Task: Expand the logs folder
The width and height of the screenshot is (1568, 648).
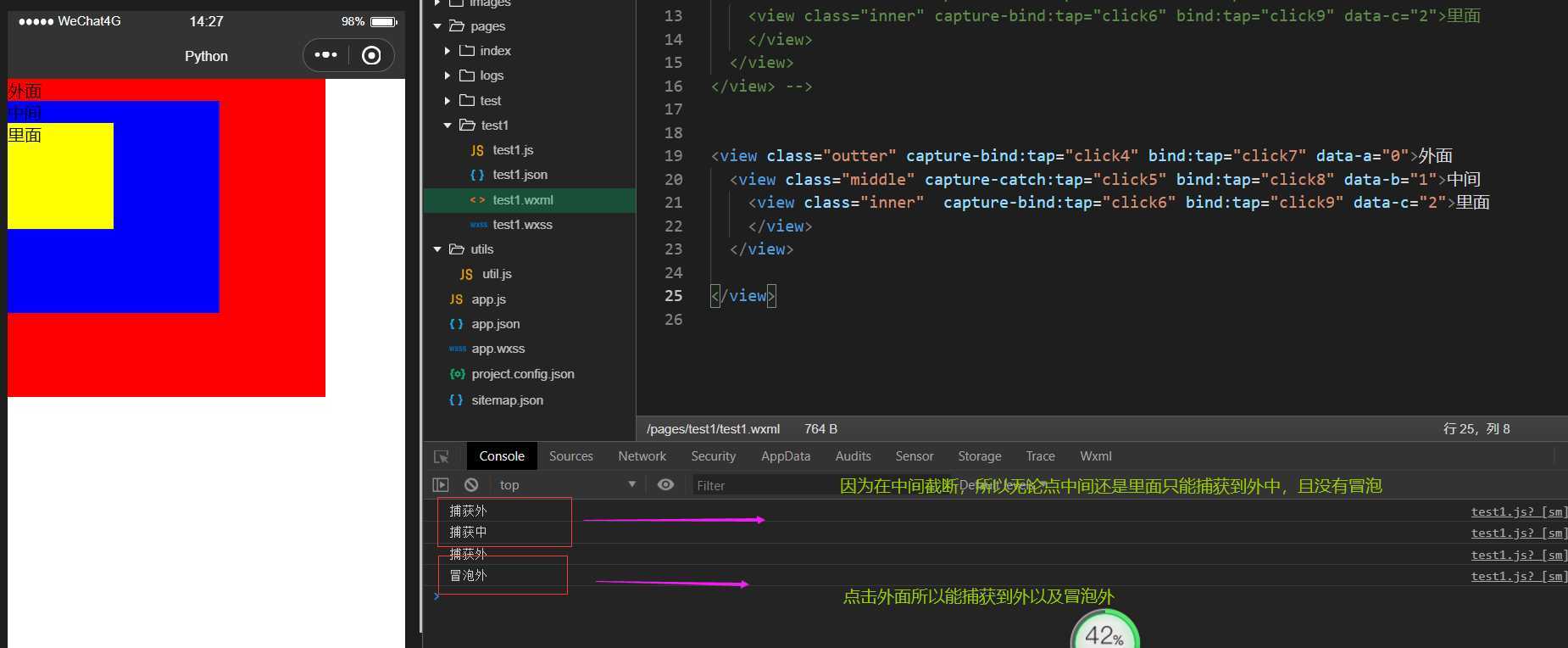Action: (448, 75)
